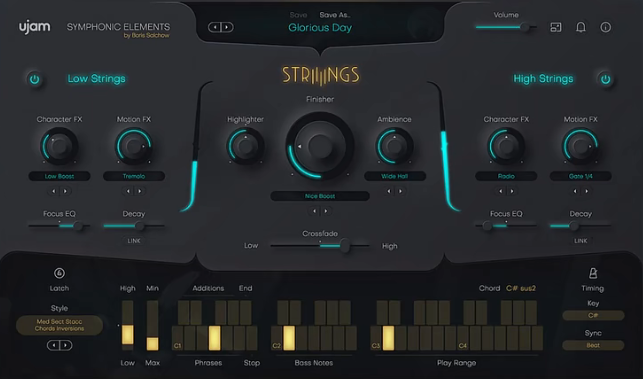The image size is (643, 379).
Task: Adjust High Strings Decay slider
Action: click(581, 226)
